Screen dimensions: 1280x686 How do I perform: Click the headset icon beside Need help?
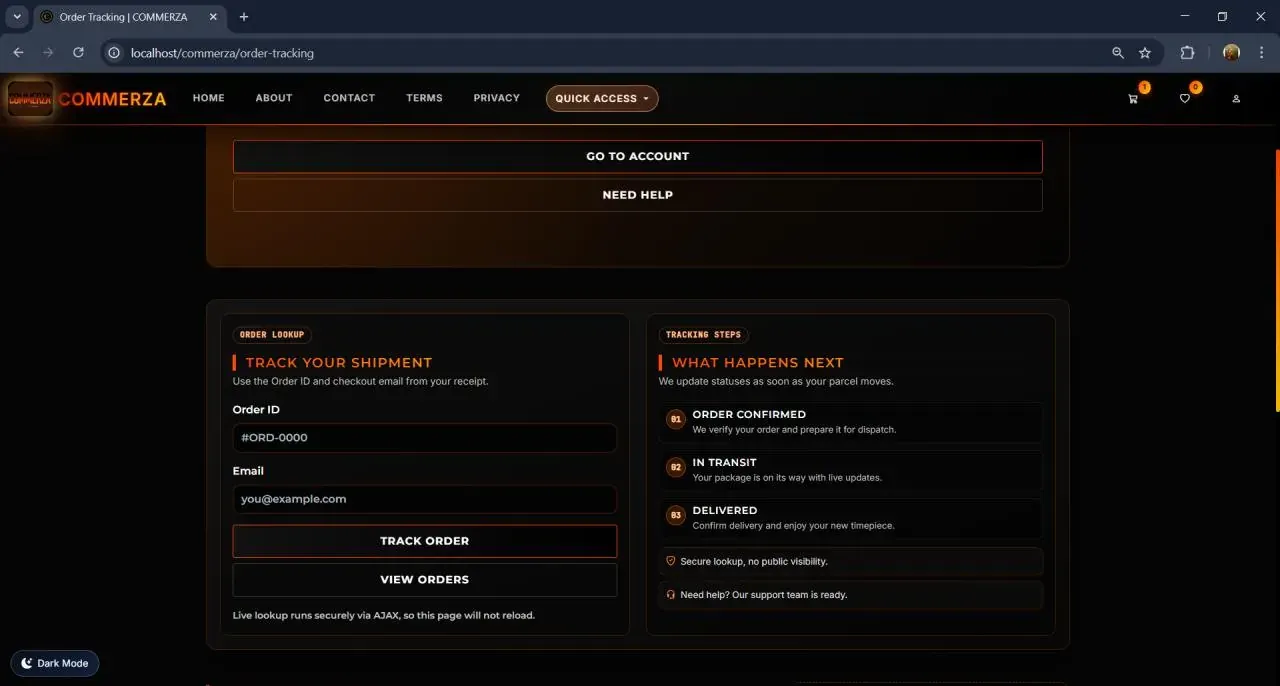(x=670, y=594)
